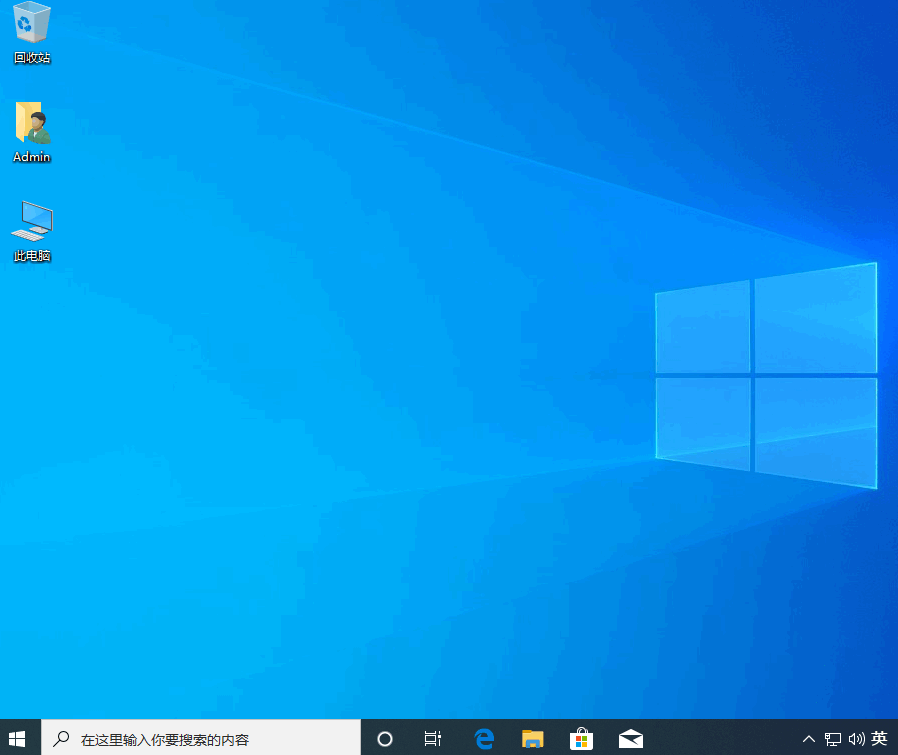Launch Microsoft Edge from the taskbar
The height and width of the screenshot is (755, 898).
pyautogui.click(x=484, y=739)
